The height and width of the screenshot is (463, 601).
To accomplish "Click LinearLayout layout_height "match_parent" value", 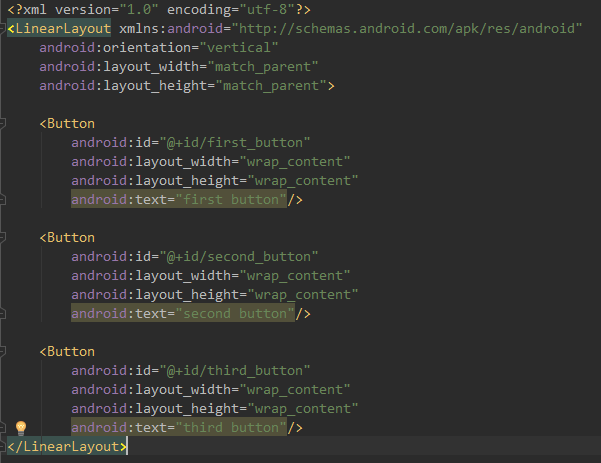I will point(271,85).
